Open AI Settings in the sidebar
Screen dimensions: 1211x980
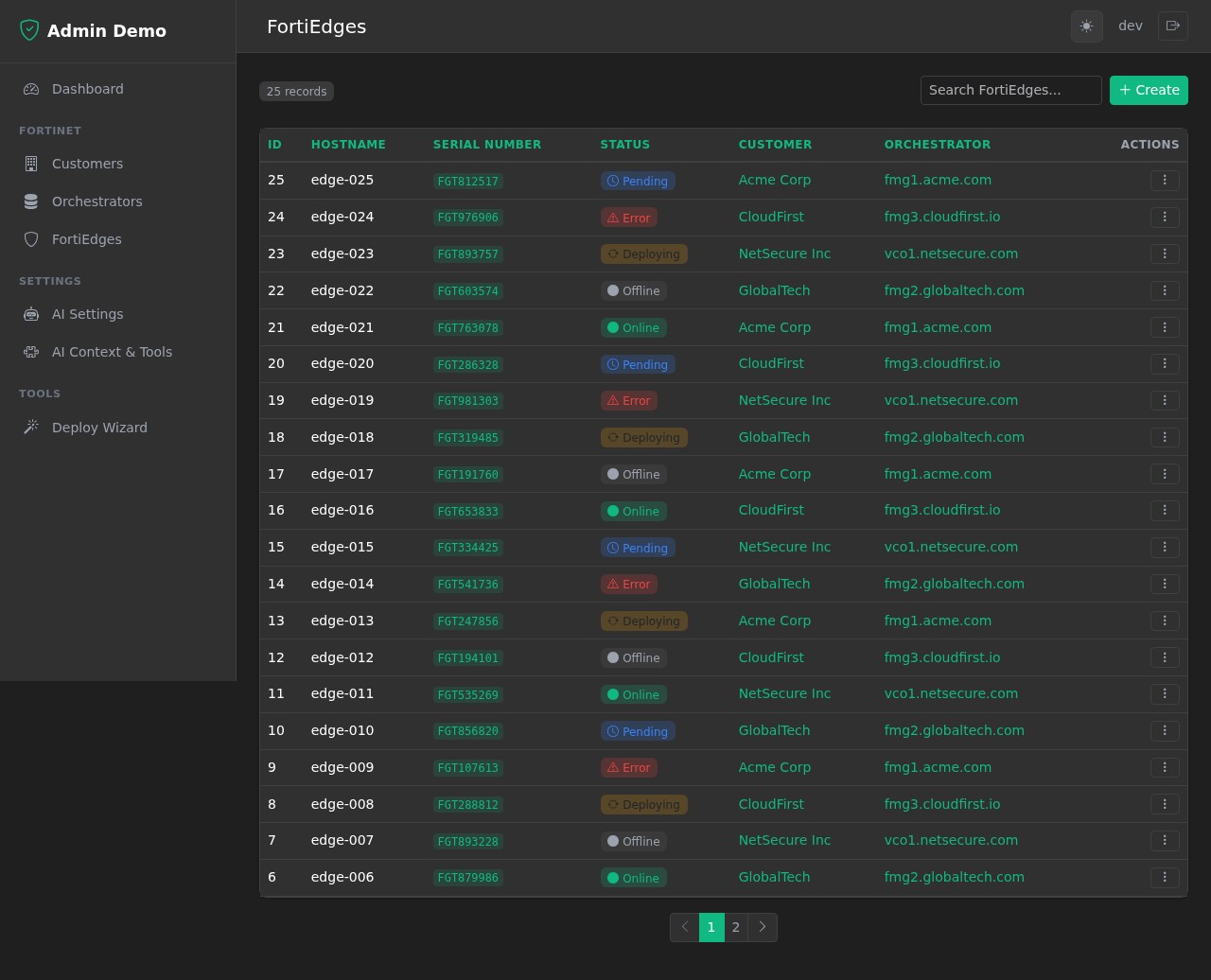point(117,314)
